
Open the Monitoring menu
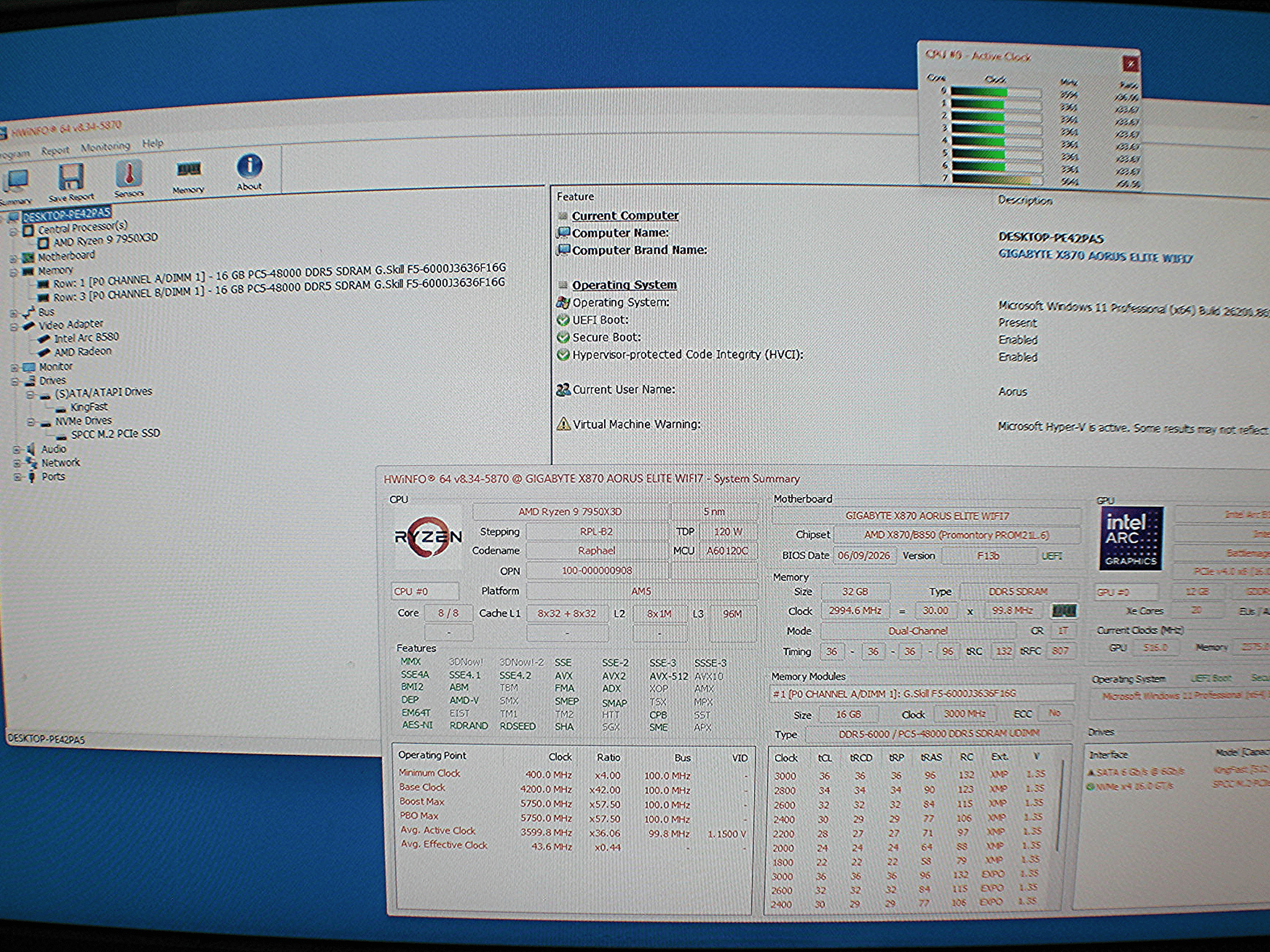pos(105,146)
